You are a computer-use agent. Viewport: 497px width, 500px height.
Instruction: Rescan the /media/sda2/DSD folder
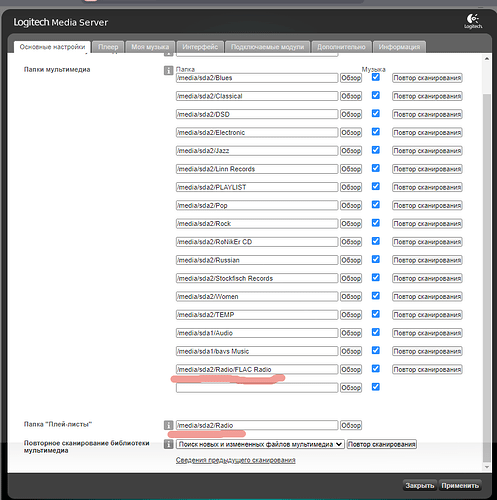[427, 114]
